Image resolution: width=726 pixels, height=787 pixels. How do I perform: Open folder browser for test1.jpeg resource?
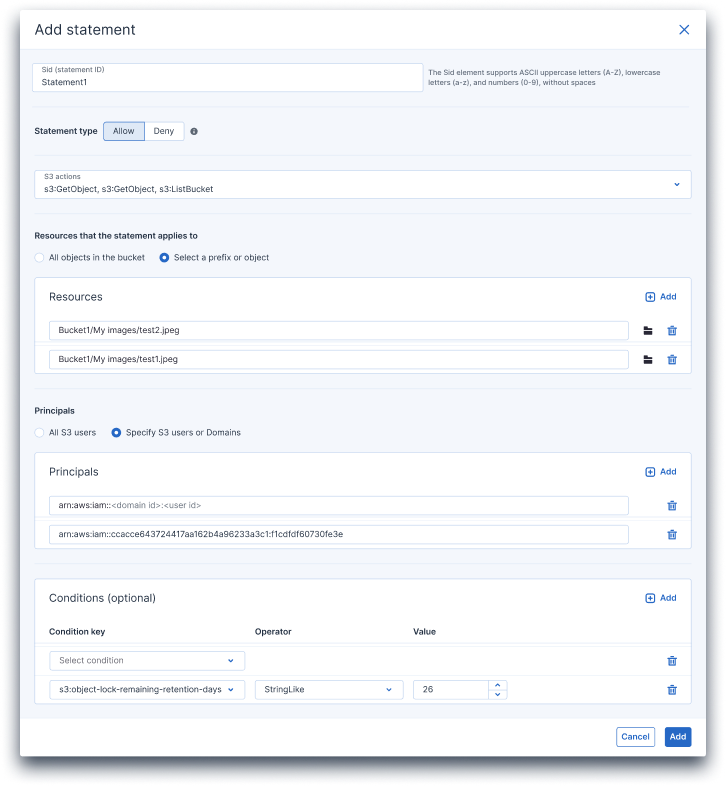[648, 359]
